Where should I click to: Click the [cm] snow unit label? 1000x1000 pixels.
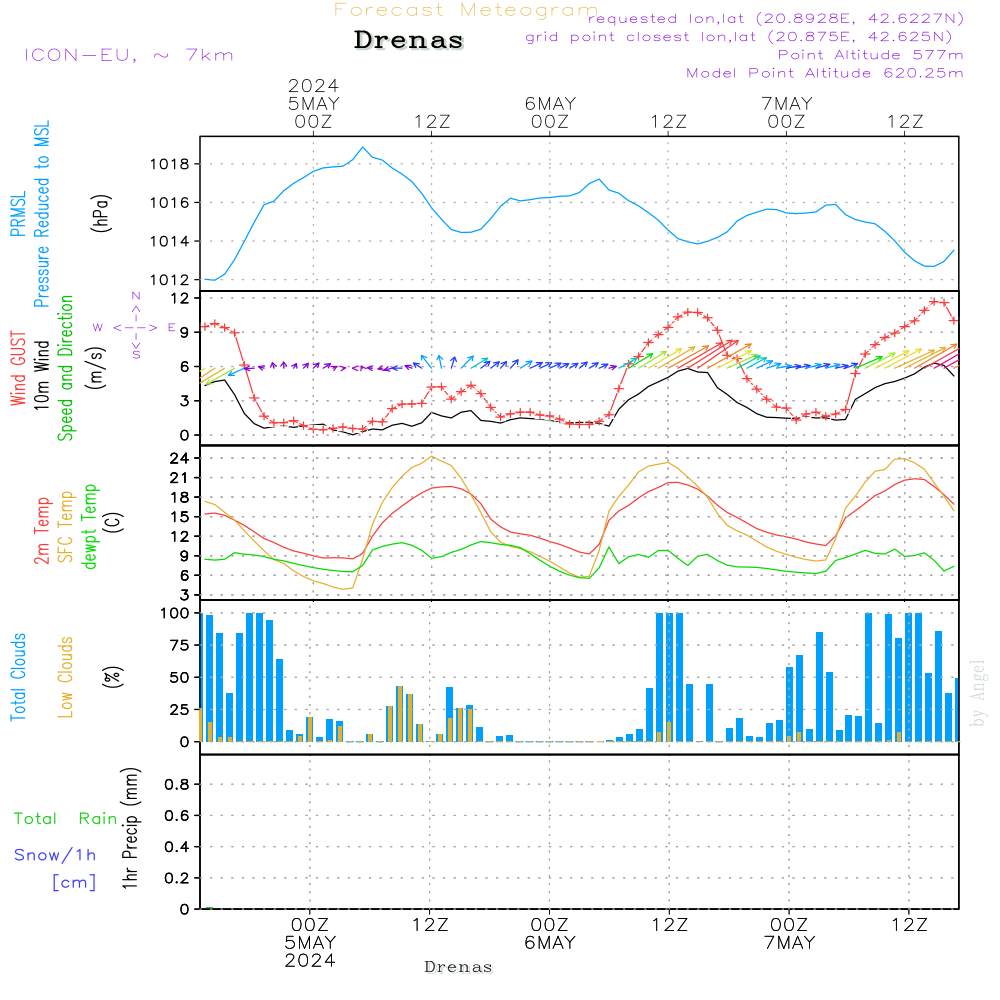coord(74,883)
